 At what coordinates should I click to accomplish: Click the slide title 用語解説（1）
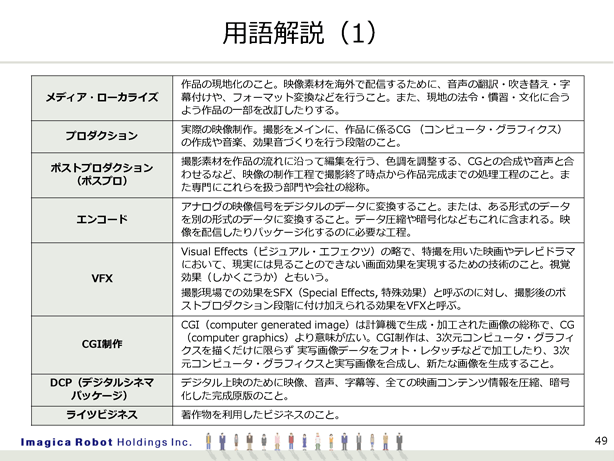[300, 33]
